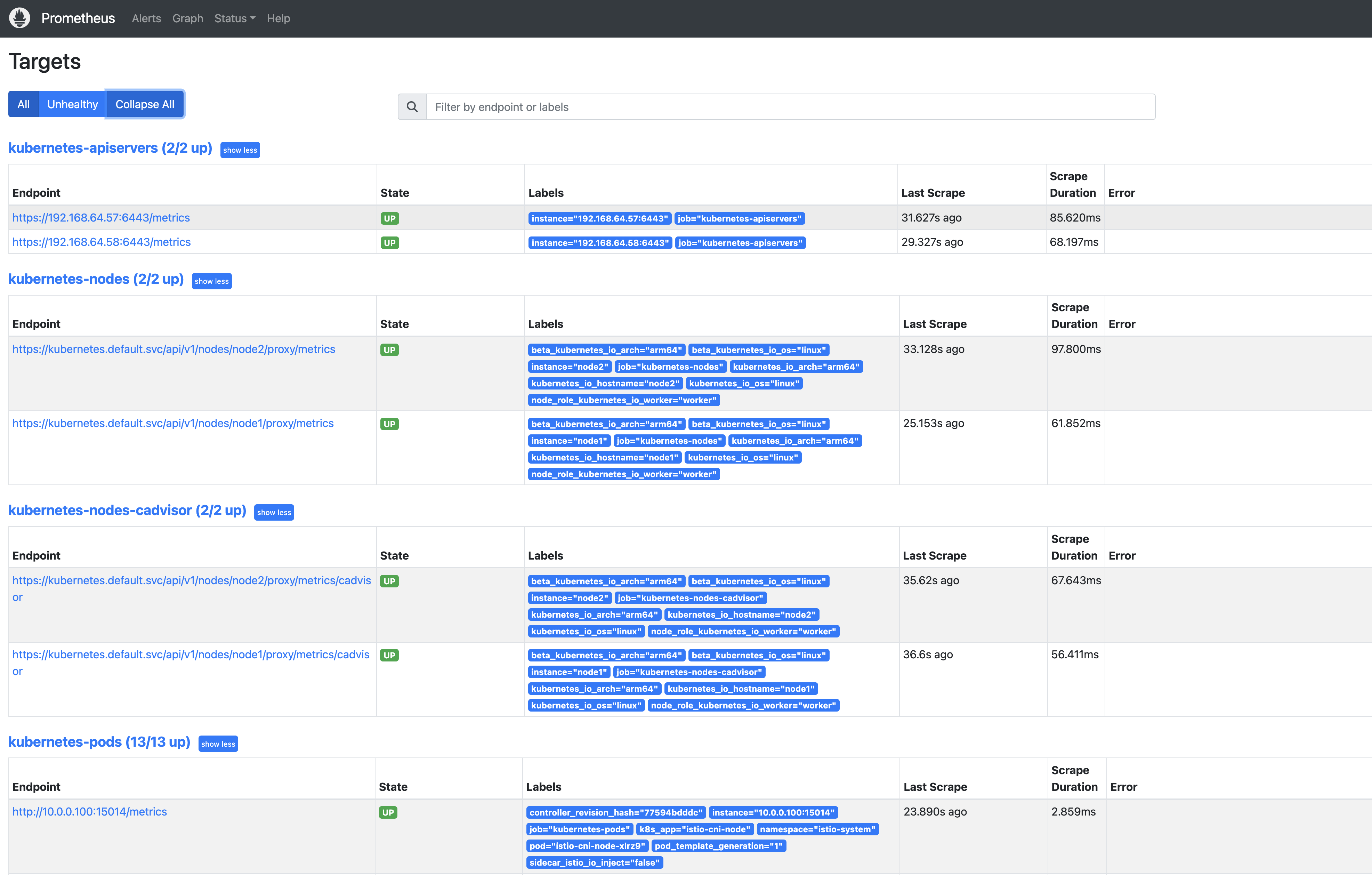Click label pod_template_generation="1"

[719, 846]
